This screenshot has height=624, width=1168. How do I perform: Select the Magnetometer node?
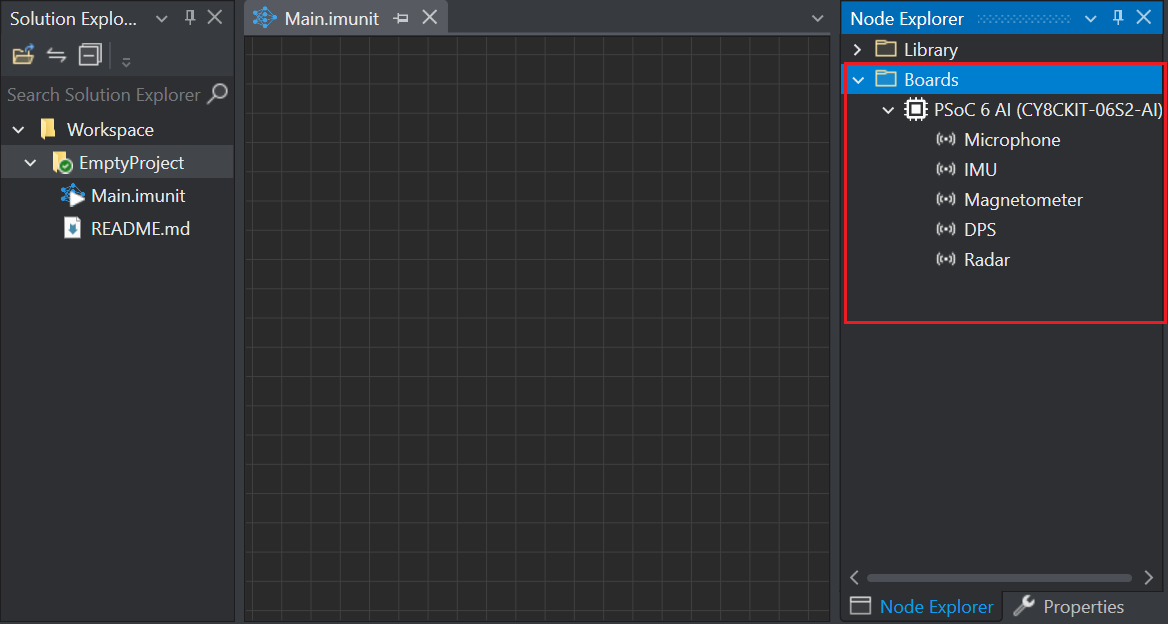[1023, 200]
